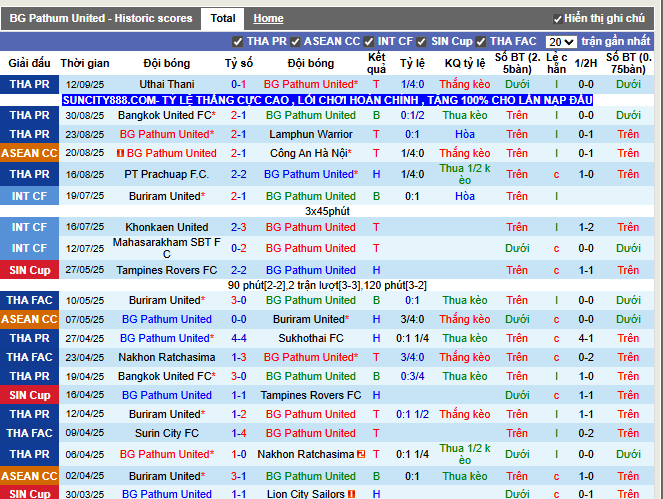Select the THA PR league cell on 12/09/25
Viewport: 663px width, 499px height.
pos(30,84)
